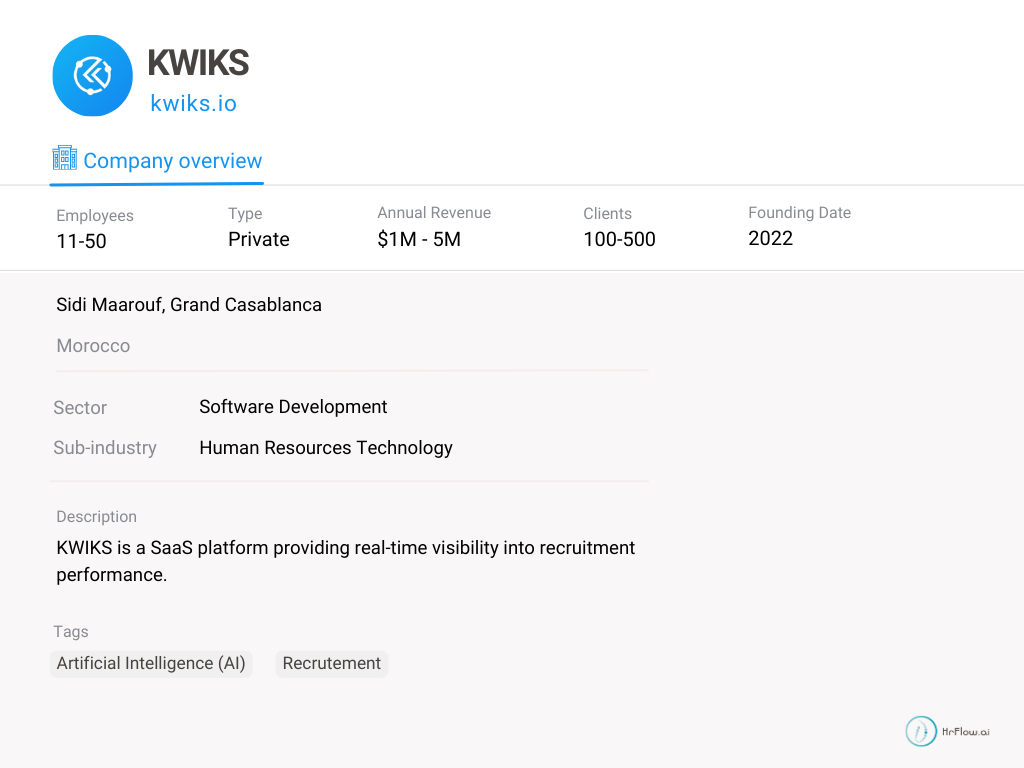Click the Type value Private
The image size is (1024, 768).
click(x=259, y=240)
